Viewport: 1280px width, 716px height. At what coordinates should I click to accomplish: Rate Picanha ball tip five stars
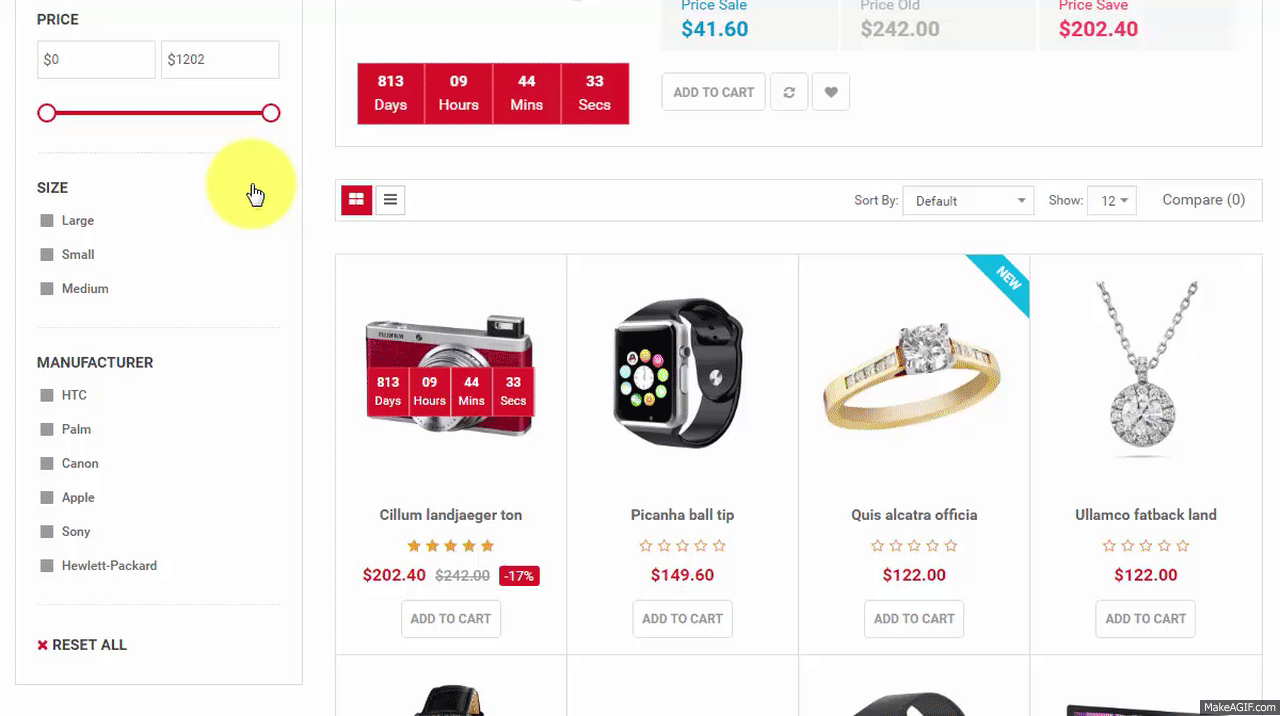(719, 546)
